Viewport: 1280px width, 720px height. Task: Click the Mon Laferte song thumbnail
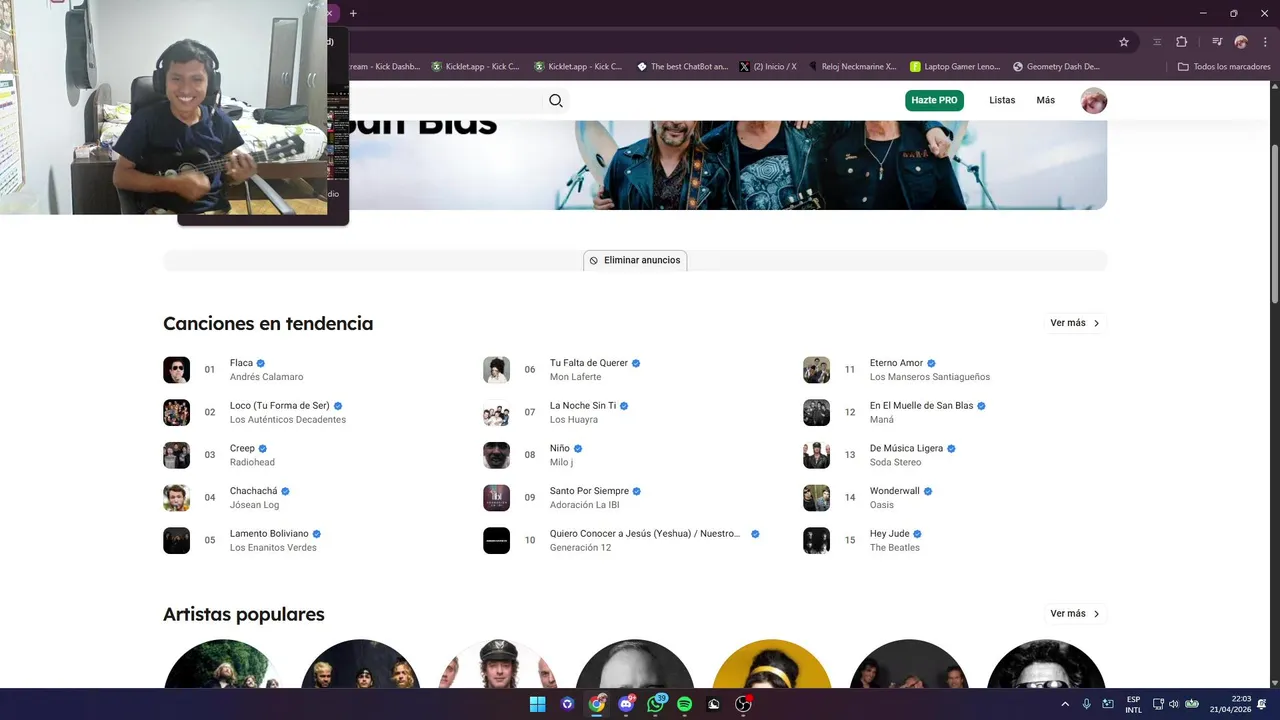[496, 370]
